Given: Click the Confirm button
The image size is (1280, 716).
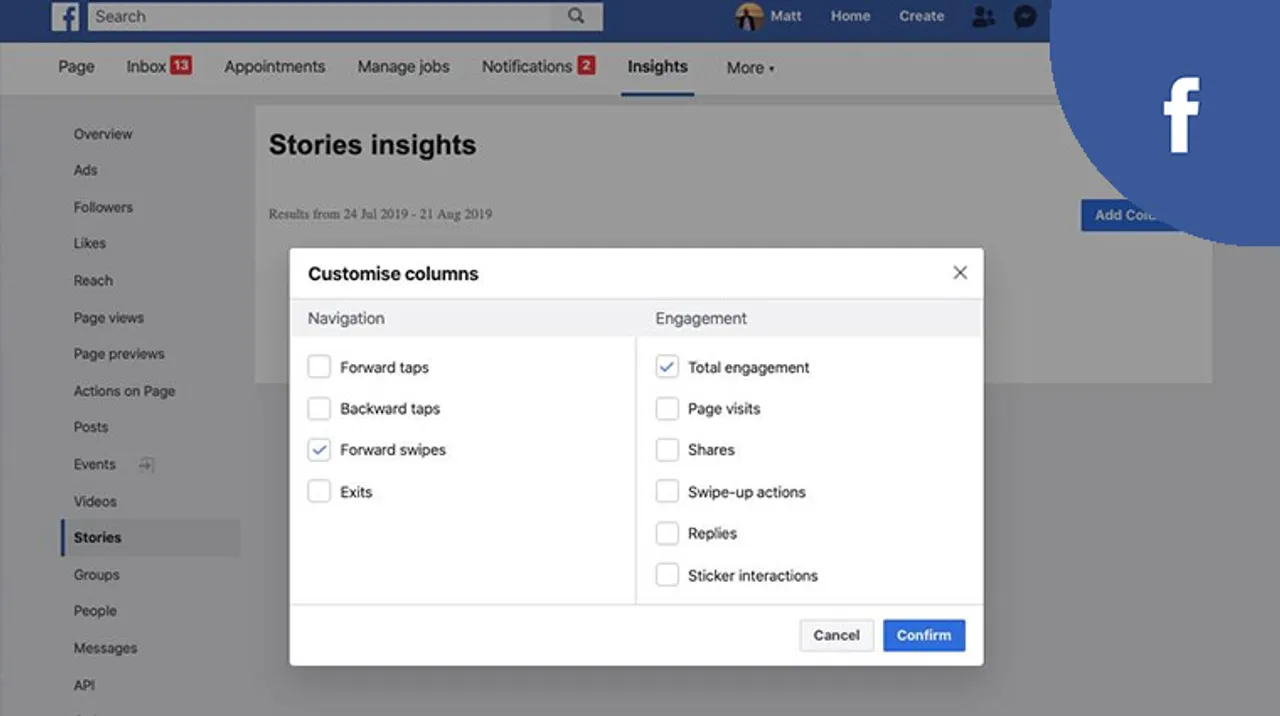Looking at the screenshot, I should 924,635.
